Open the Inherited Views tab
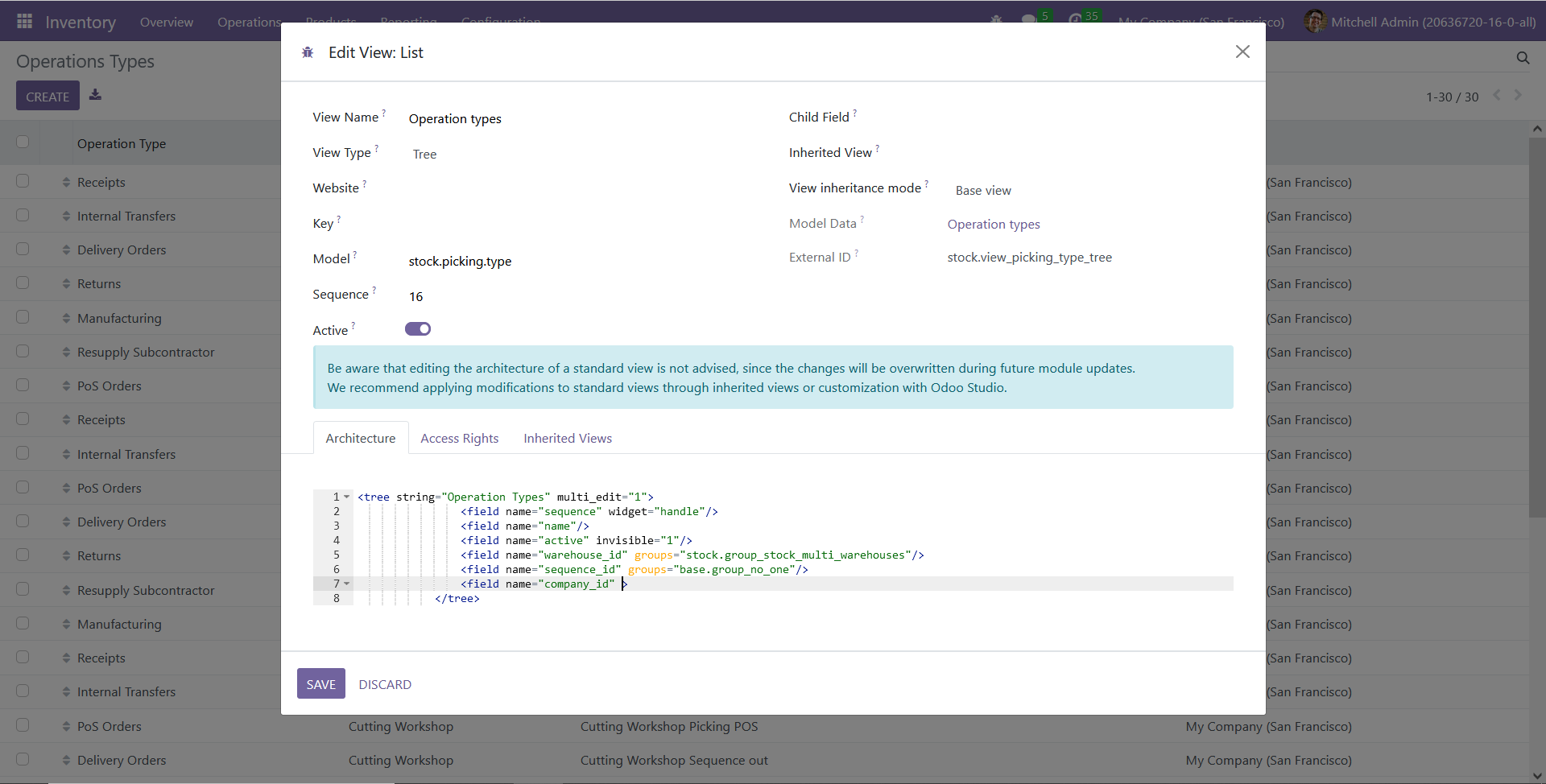Image resolution: width=1546 pixels, height=784 pixels. [567, 438]
